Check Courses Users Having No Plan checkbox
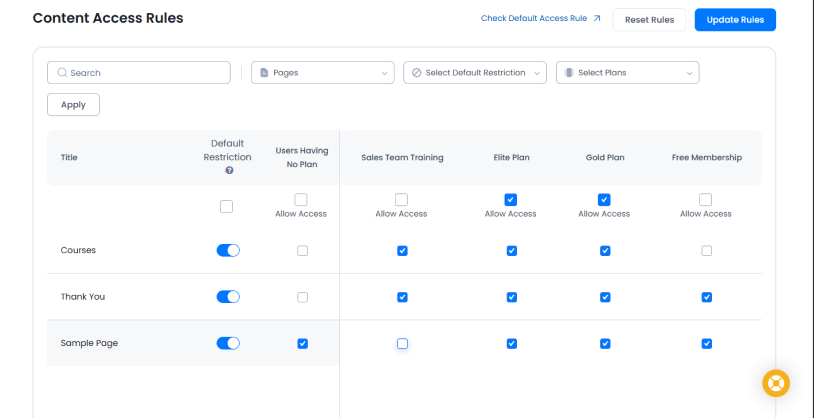 [x=303, y=251]
